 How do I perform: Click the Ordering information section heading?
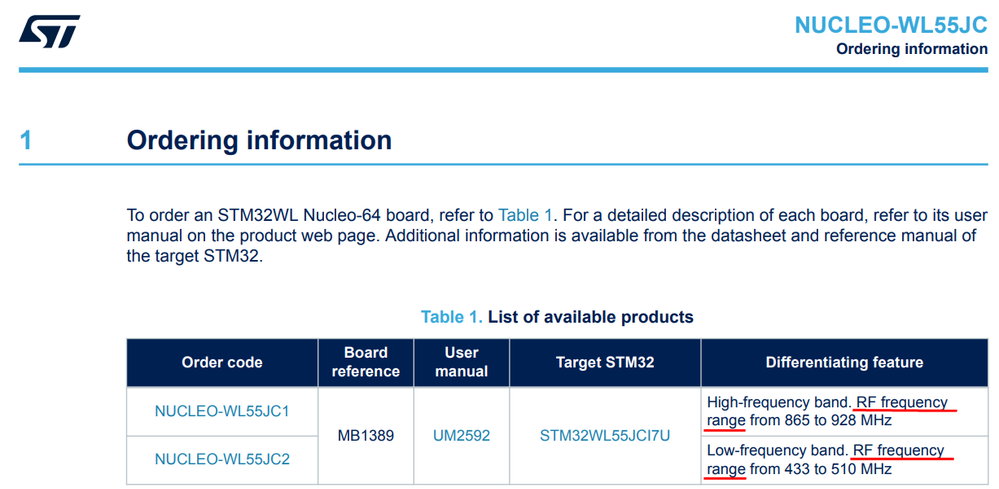pyautogui.click(x=259, y=140)
